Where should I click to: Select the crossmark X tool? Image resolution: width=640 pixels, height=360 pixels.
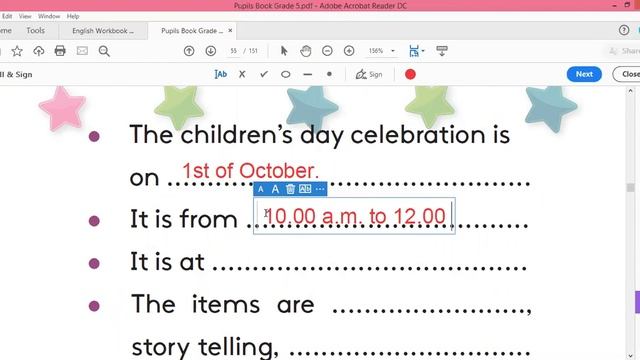click(242, 74)
